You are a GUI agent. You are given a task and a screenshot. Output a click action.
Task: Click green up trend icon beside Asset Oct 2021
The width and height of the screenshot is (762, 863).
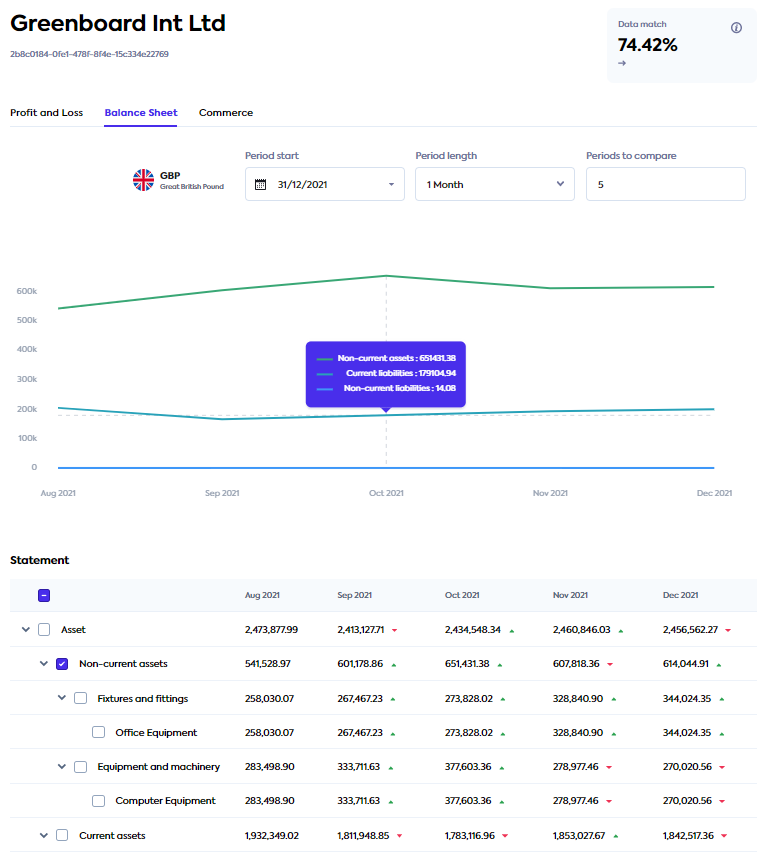[x=511, y=631]
